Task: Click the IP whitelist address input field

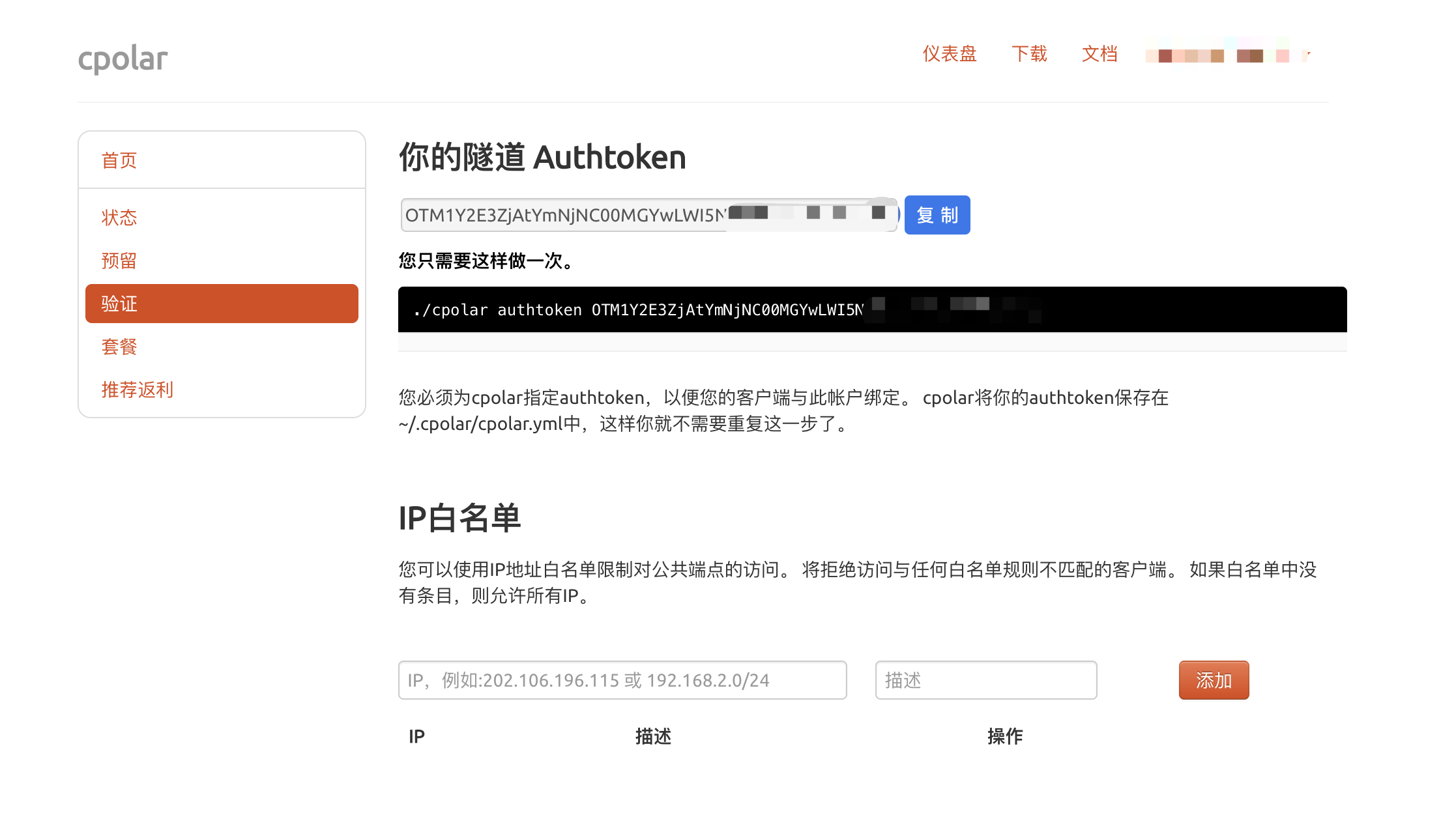Action: (622, 679)
